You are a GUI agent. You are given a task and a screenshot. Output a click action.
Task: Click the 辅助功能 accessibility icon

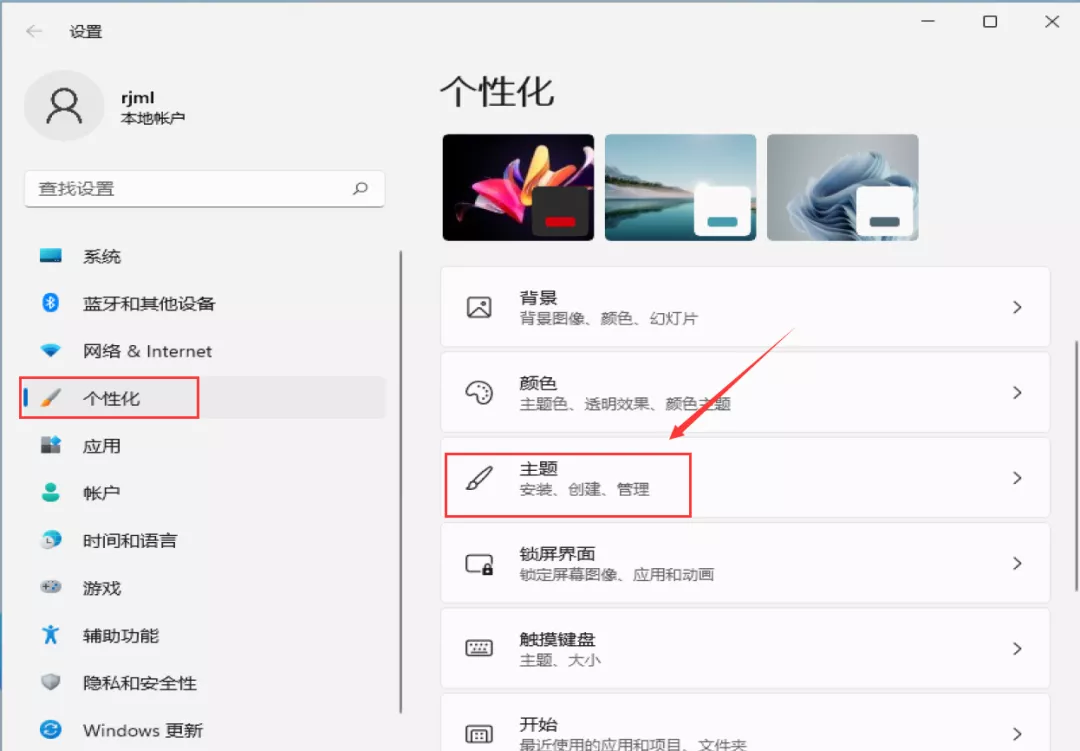coord(50,635)
